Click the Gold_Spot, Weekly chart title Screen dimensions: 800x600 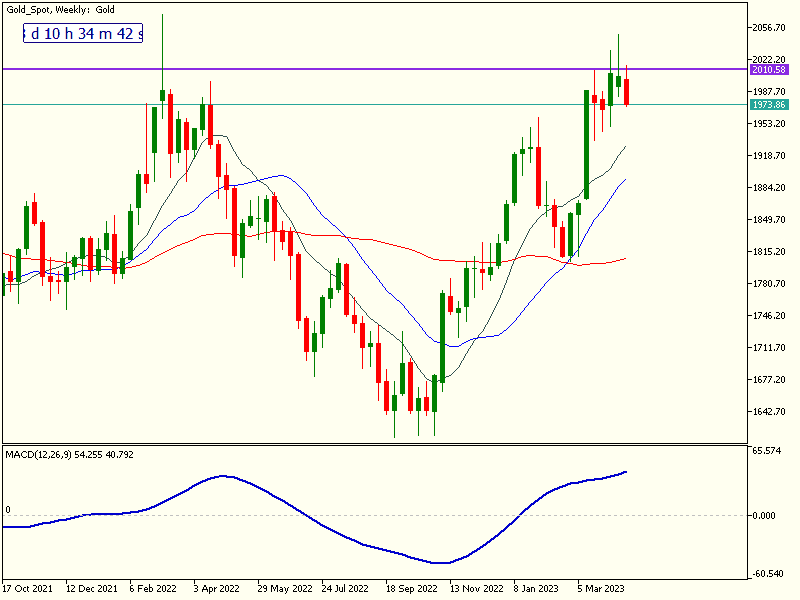tap(58, 9)
